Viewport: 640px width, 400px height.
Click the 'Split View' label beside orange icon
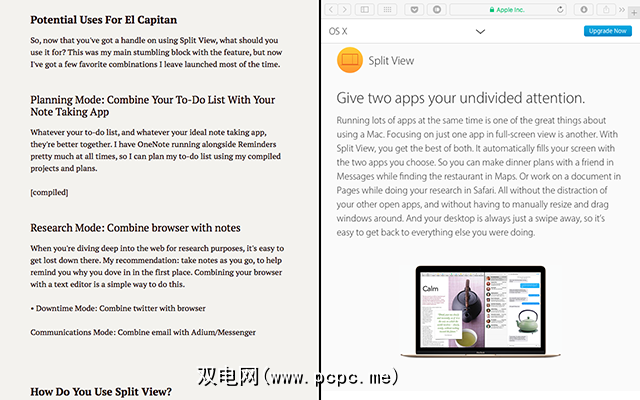pyautogui.click(x=391, y=61)
